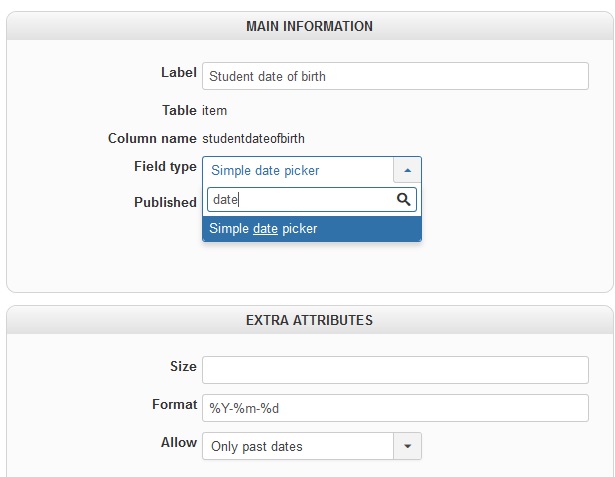Viewport: 615px width, 477px height.
Task: Click the magnifier icon in the search box
Action: 404,200
